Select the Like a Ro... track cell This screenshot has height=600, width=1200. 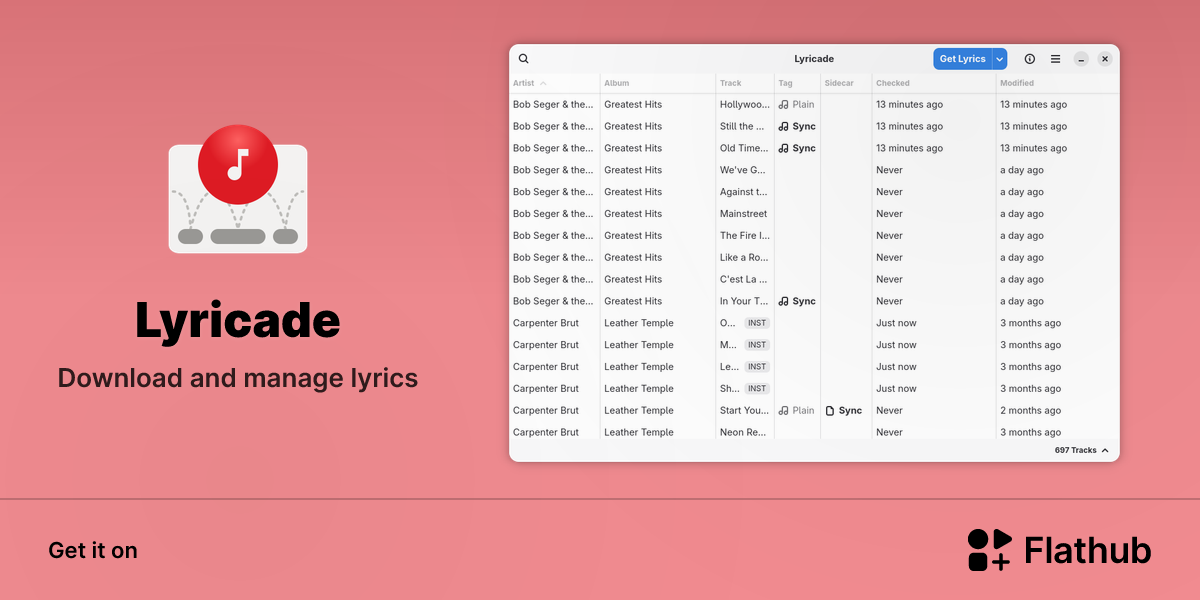(744, 258)
